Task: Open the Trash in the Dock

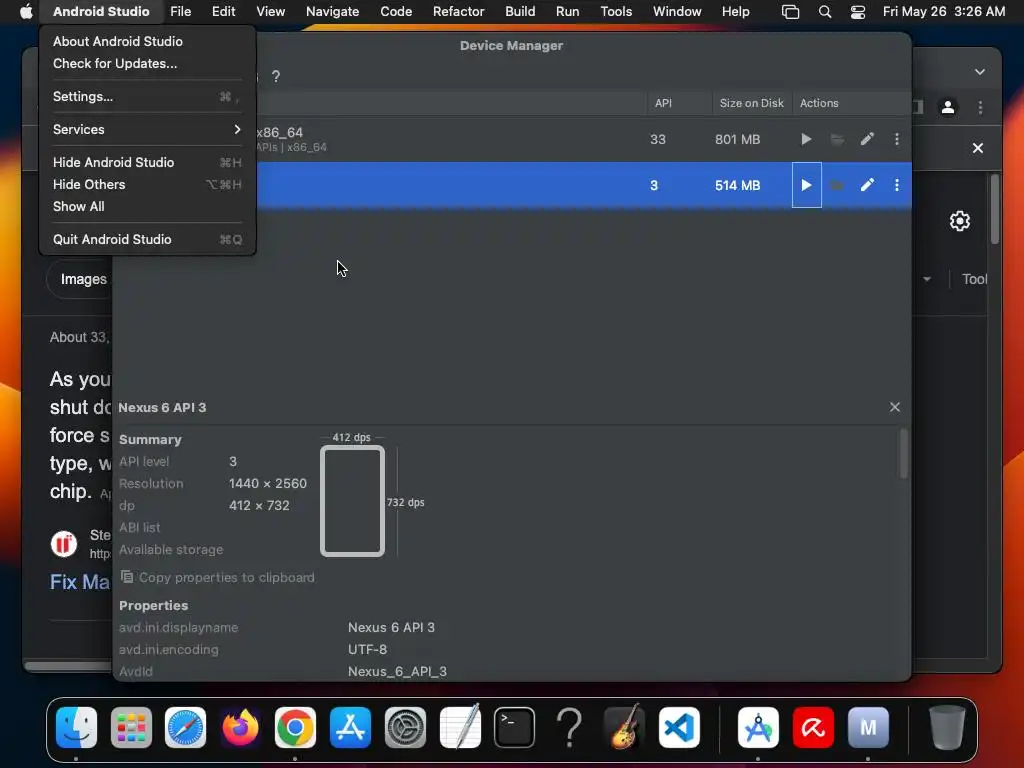Action: click(x=947, y=727)
